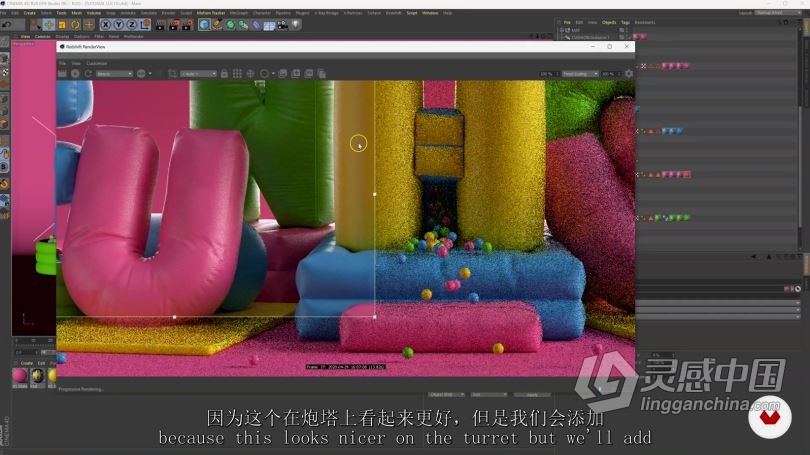Screen dimensions: 810x455
Task: Toggle the RenderView render region crop icon
Action: point(173,74)
